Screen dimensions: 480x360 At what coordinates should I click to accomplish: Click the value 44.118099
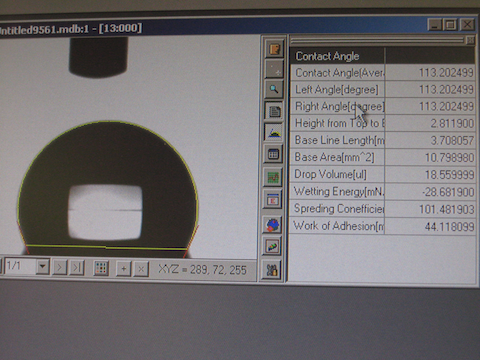point(449,227)
